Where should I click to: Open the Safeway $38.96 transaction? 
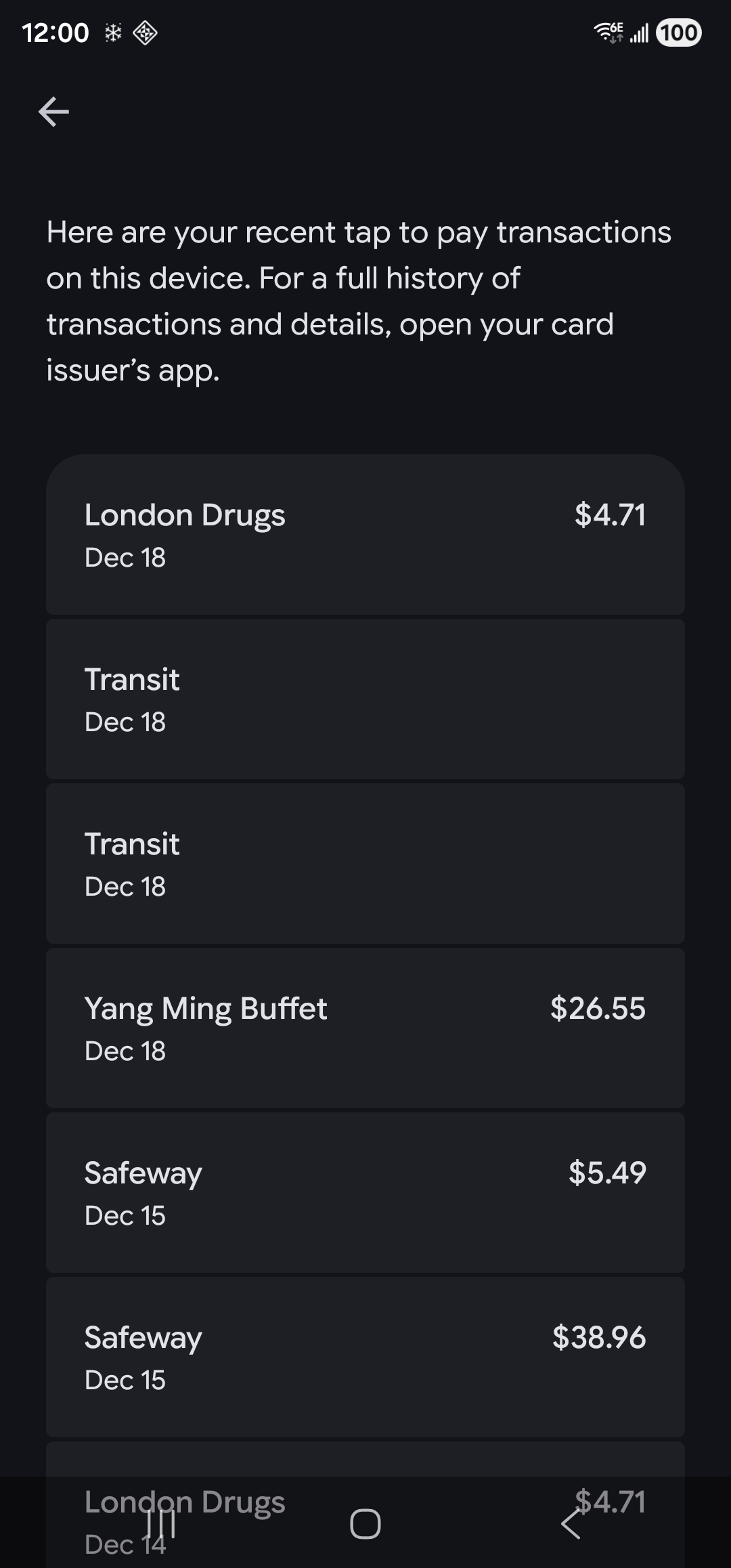click(x=365, y=1357)
